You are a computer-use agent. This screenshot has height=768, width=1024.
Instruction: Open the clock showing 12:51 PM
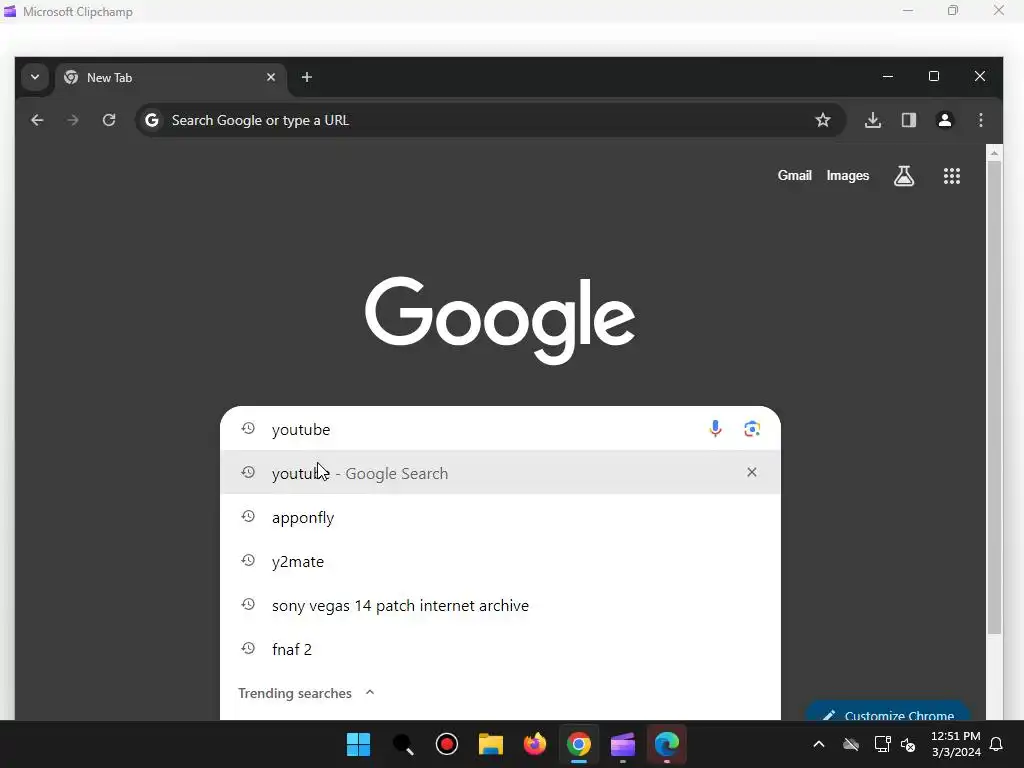[x=955, y=744]
